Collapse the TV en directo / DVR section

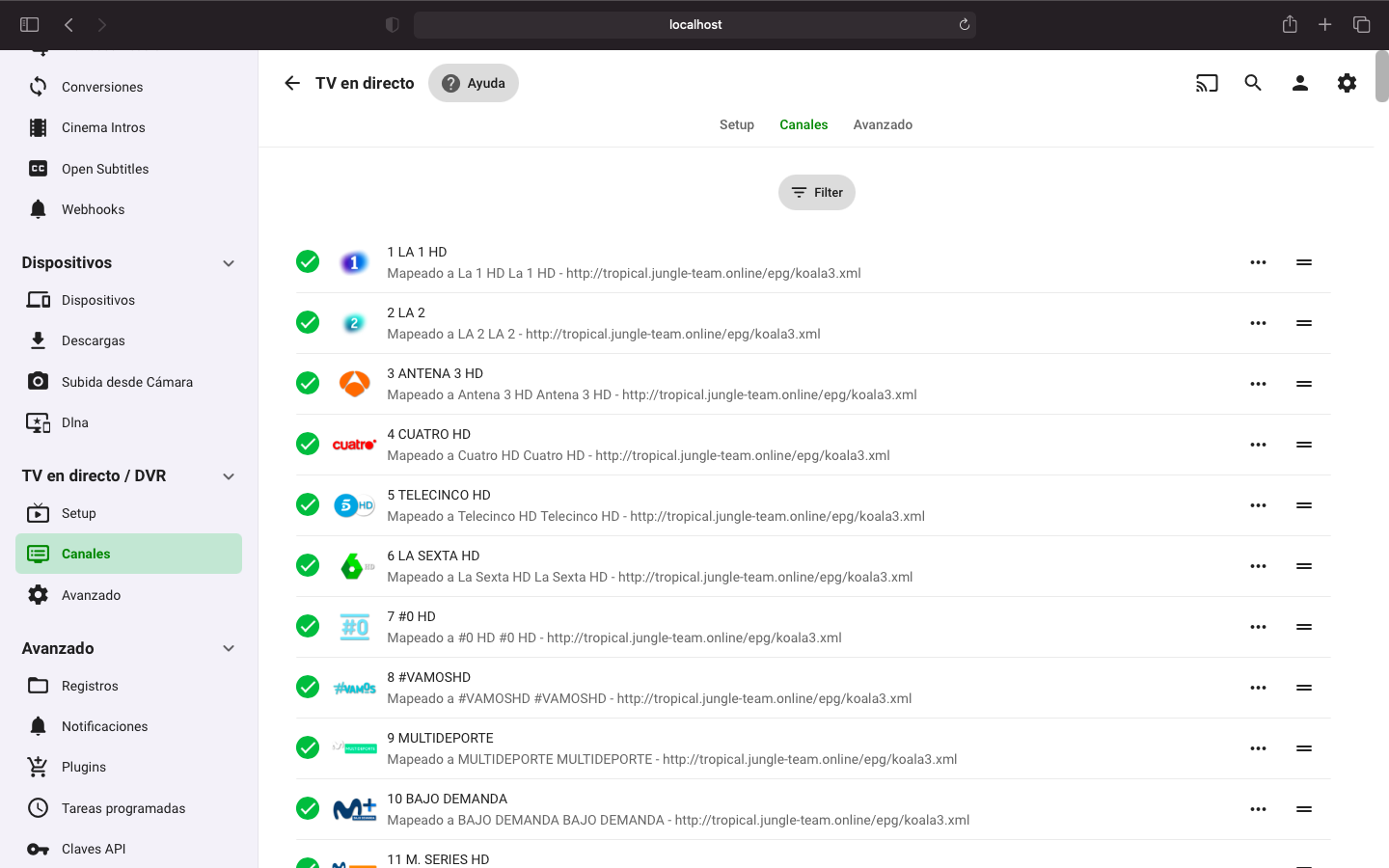coord(229,476)
